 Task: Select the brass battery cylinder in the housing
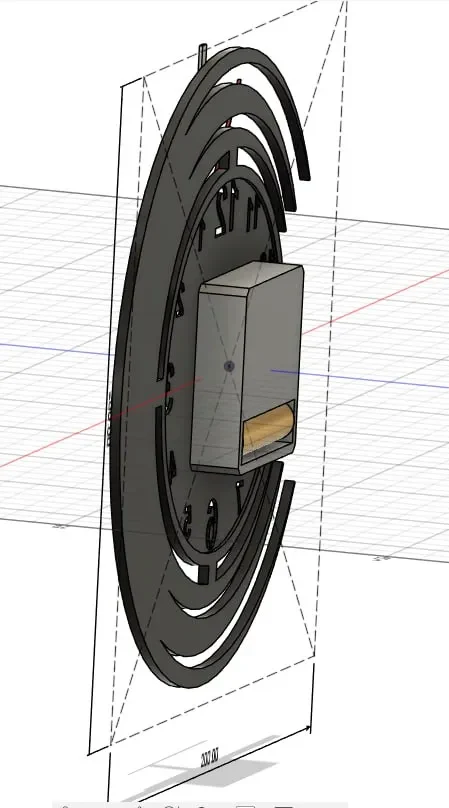269,427
